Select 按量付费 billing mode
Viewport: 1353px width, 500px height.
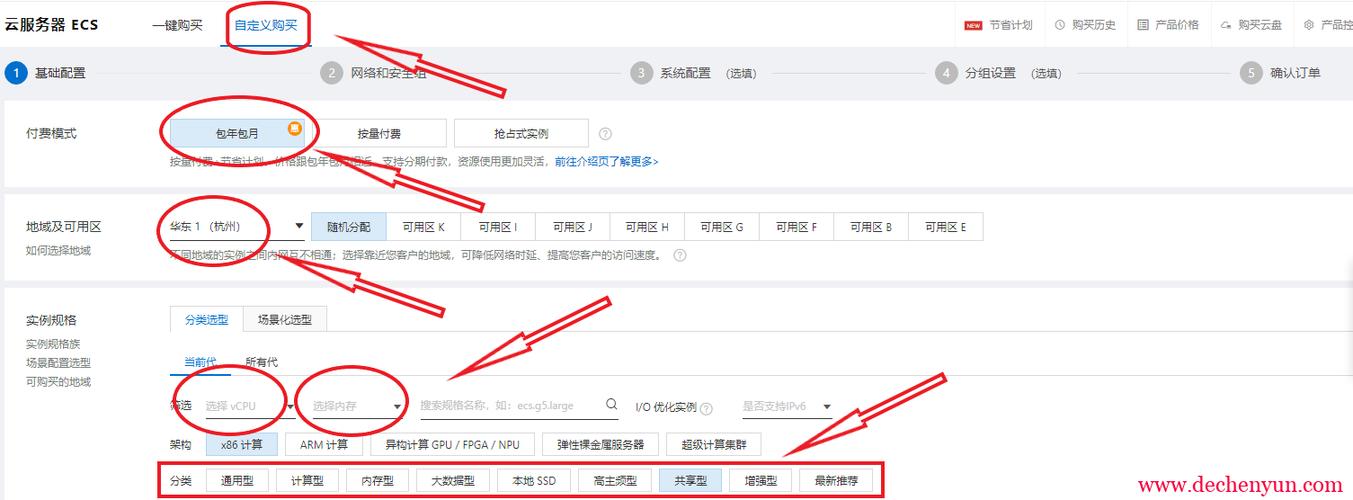coord(379,133)
